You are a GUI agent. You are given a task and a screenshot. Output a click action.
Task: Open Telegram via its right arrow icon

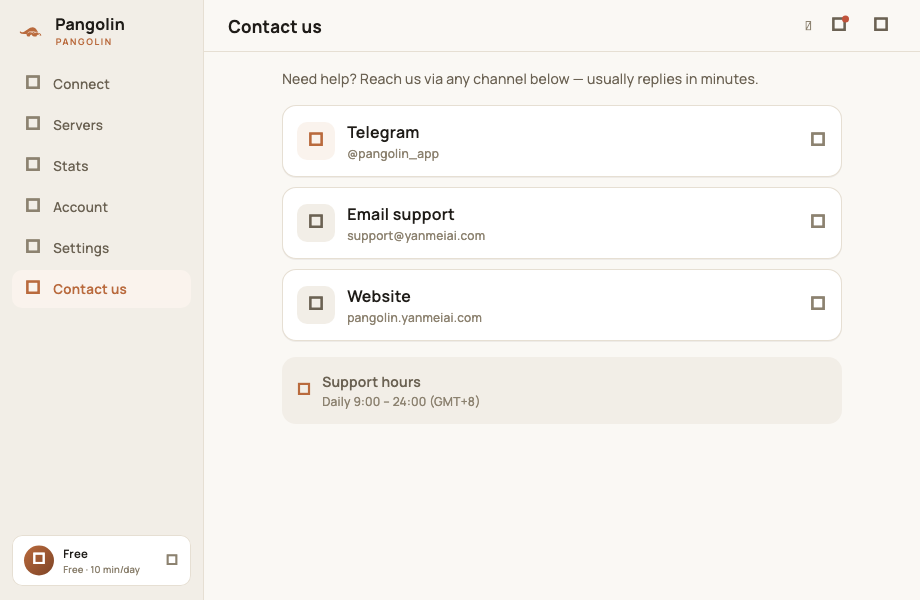tap(817, 139)
